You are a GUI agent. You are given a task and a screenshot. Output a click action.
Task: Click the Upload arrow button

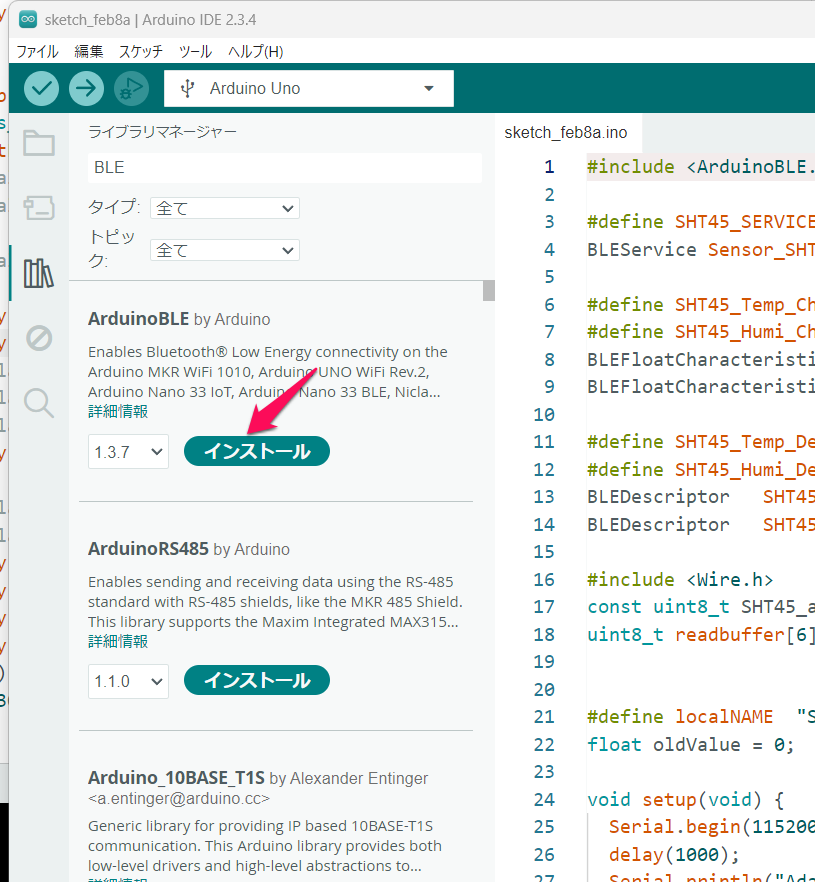[x=86, y=88]
